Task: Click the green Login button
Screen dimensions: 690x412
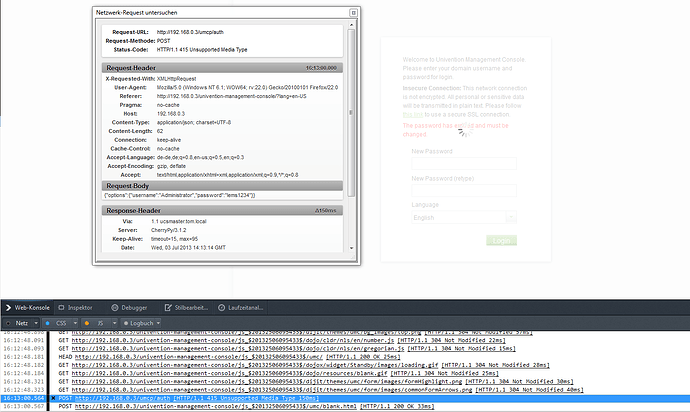Action: coord(502,241)
